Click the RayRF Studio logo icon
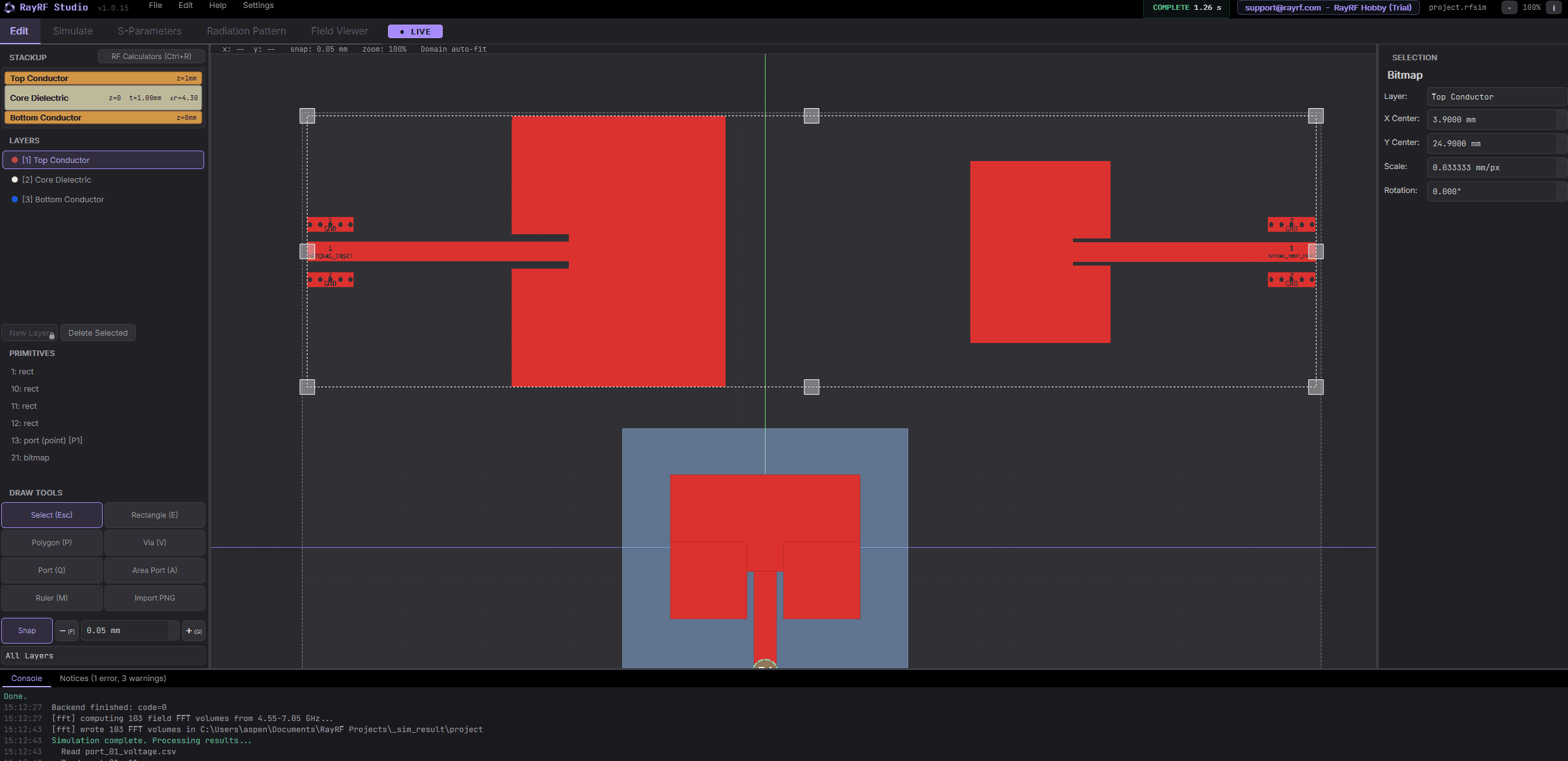The width and height of the screenshot is (1568, 761). point(9,7)
